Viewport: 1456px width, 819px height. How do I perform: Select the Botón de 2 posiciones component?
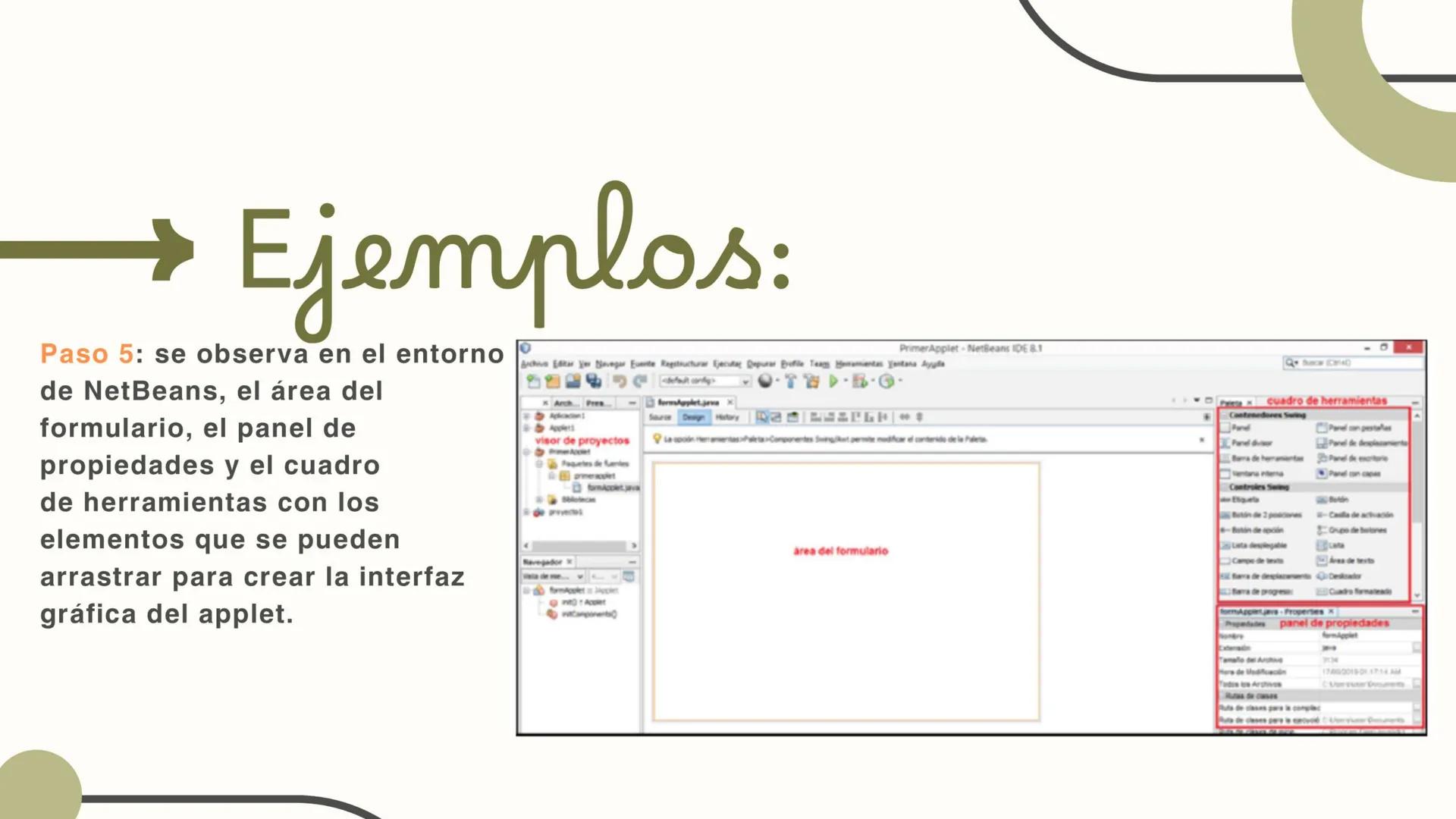(x=1266, y=515)
